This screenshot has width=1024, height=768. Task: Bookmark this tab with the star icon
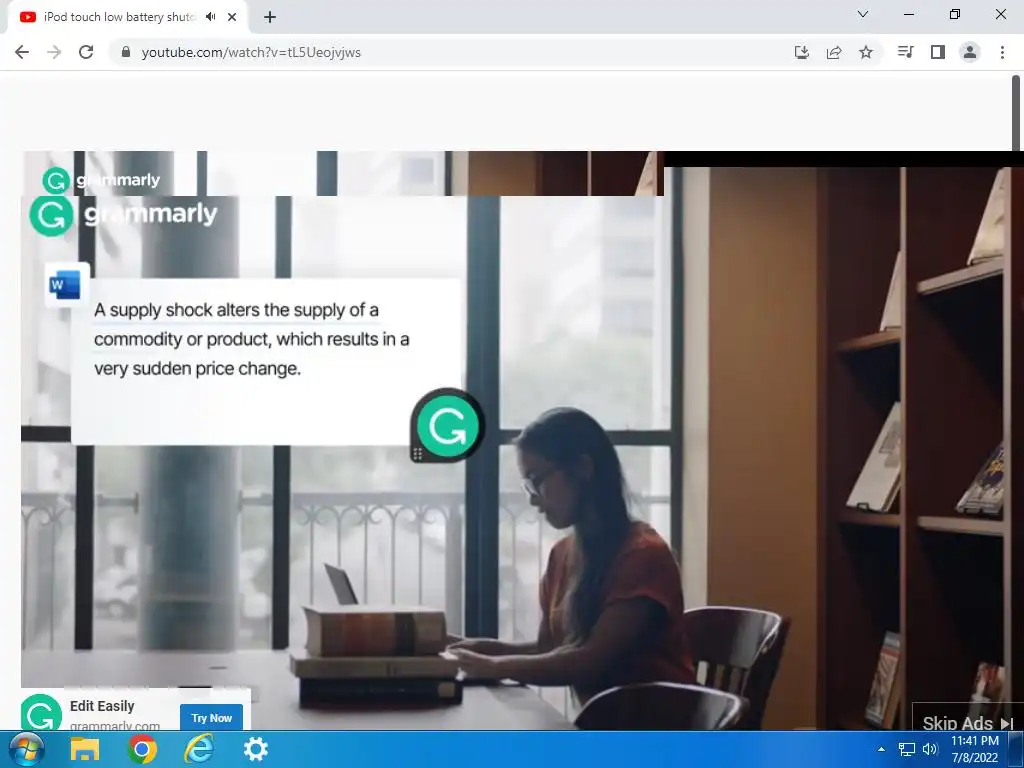[866, 52]
